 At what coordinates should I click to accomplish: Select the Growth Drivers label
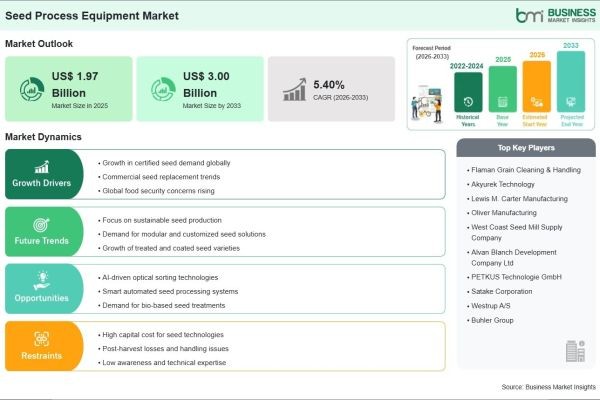point(41,183)
